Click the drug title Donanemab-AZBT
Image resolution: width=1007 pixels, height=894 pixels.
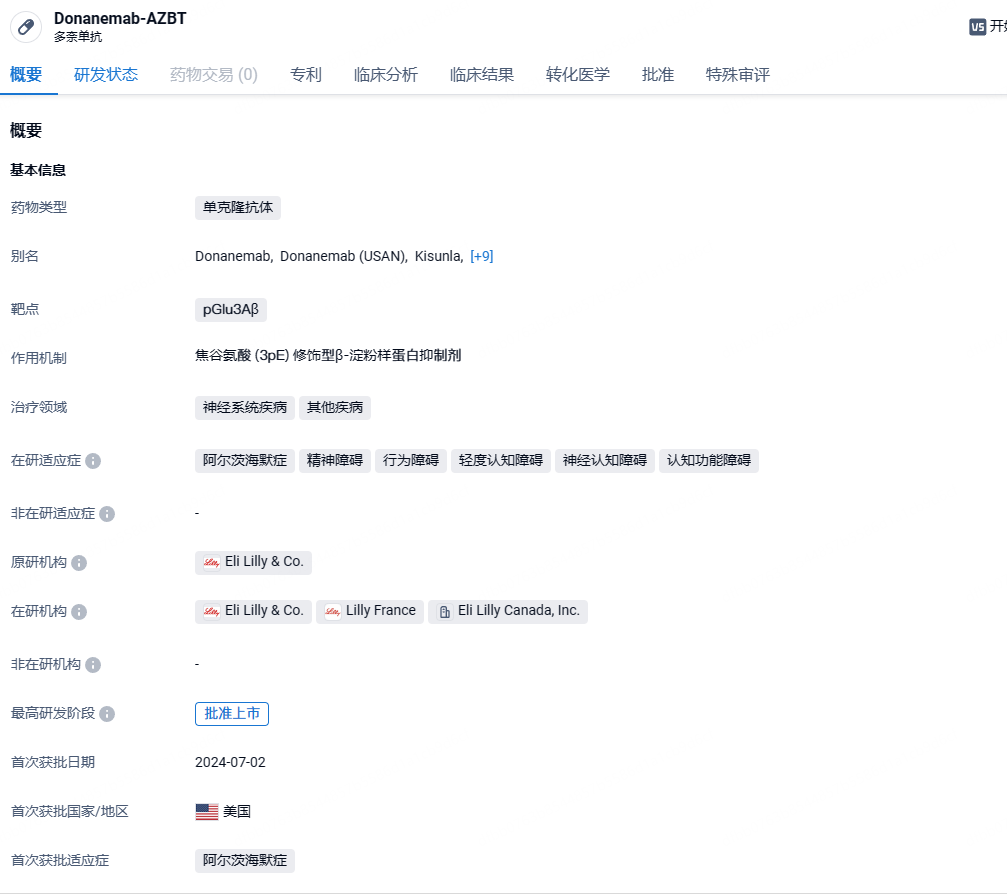[x=120, y=19]
